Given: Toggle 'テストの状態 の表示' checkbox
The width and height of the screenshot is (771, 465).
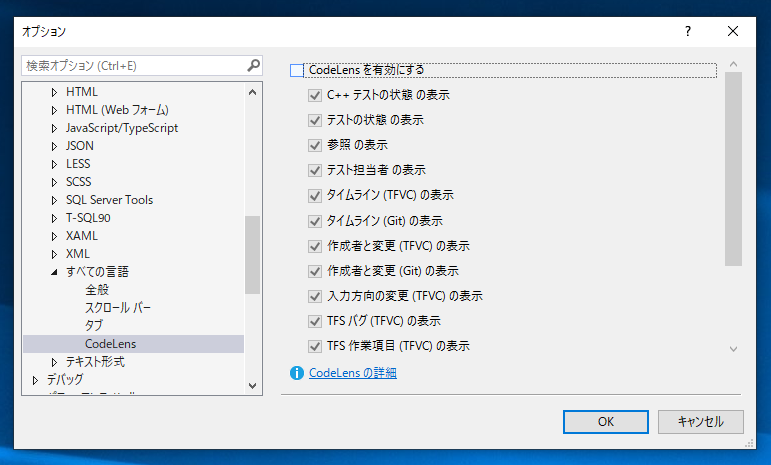Looking at the screenshot, I should [x=315, y=120].
